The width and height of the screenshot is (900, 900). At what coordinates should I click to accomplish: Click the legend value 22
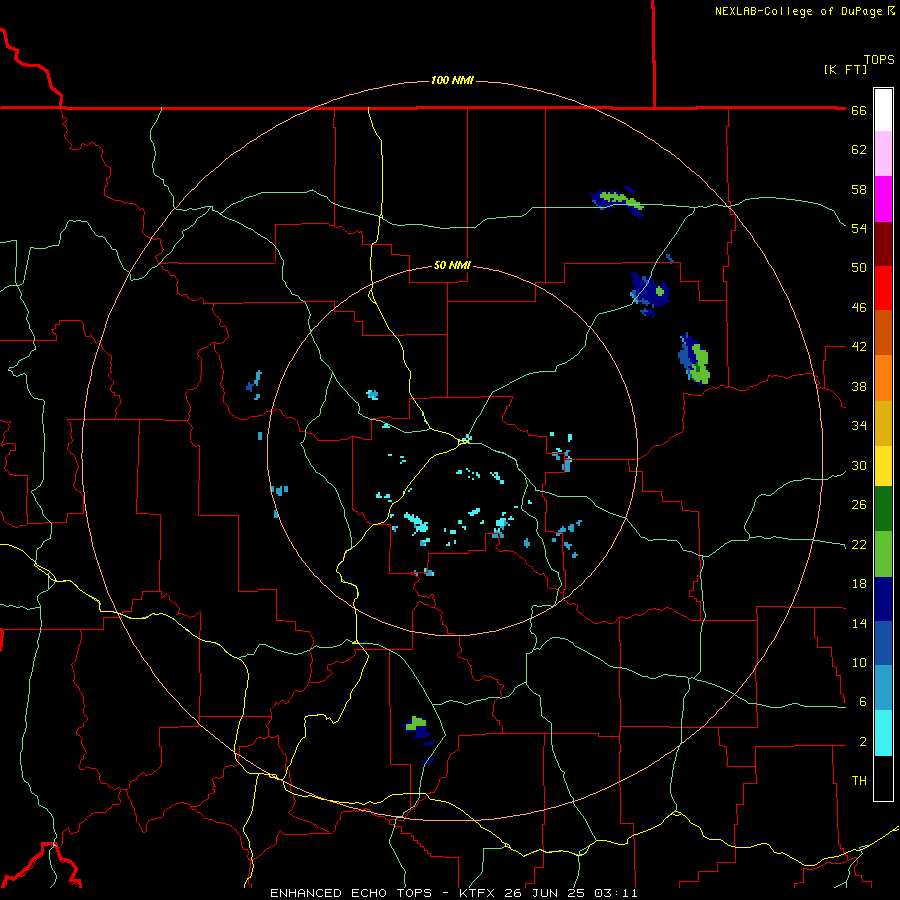(x=859, y=544)
